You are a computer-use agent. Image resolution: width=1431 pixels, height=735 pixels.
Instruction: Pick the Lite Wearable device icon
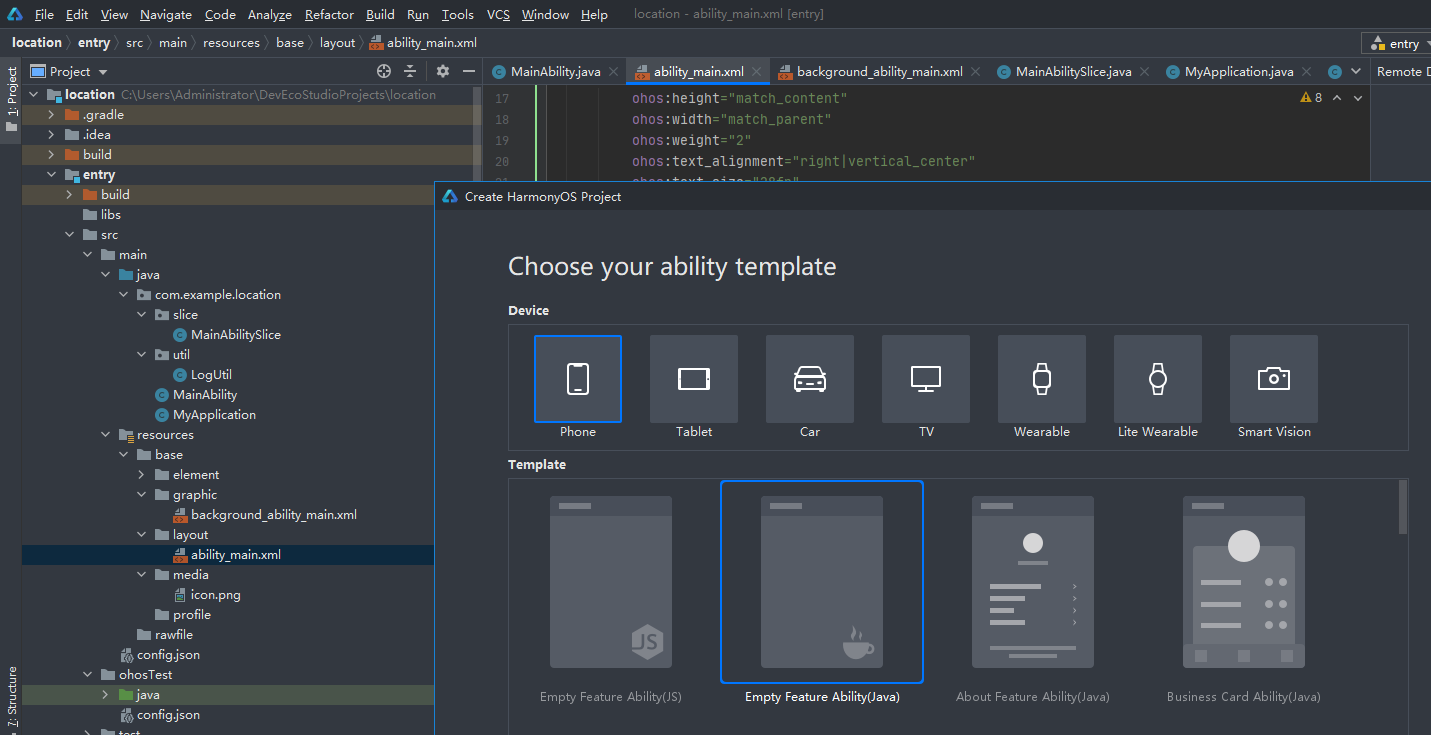click(1158, 379)
